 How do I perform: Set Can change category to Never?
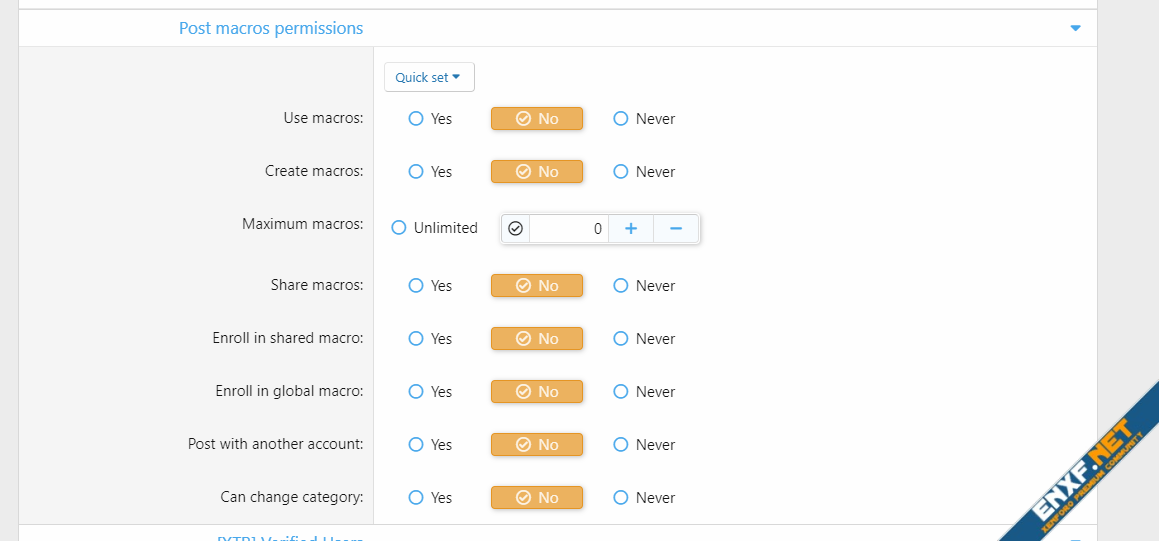(x=621, y=498)
